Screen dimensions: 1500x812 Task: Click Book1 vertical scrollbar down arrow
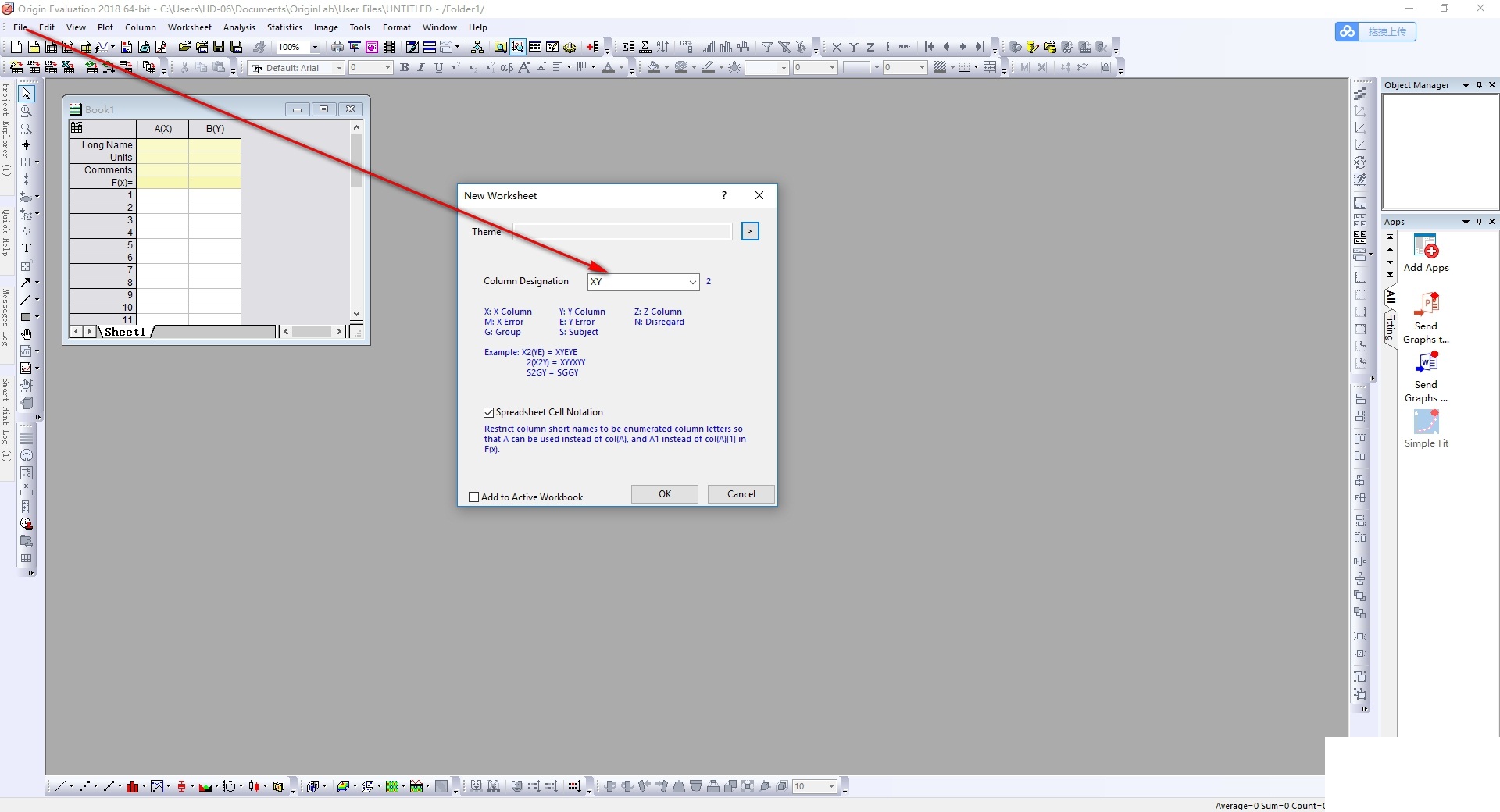point(357,314)
